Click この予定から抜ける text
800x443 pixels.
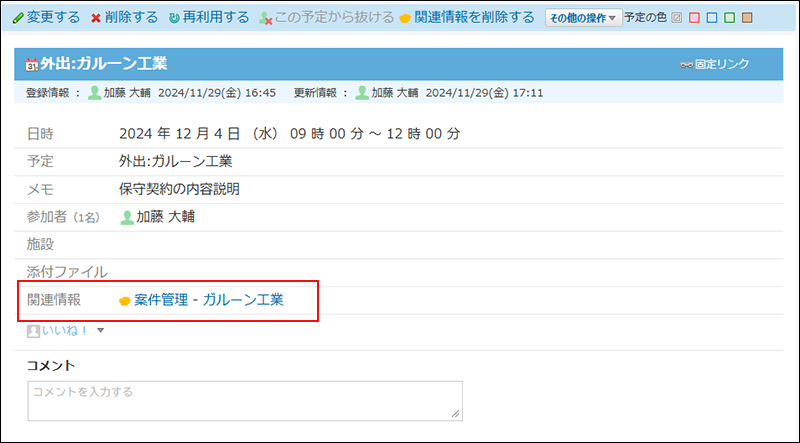(x=334, y=17)
